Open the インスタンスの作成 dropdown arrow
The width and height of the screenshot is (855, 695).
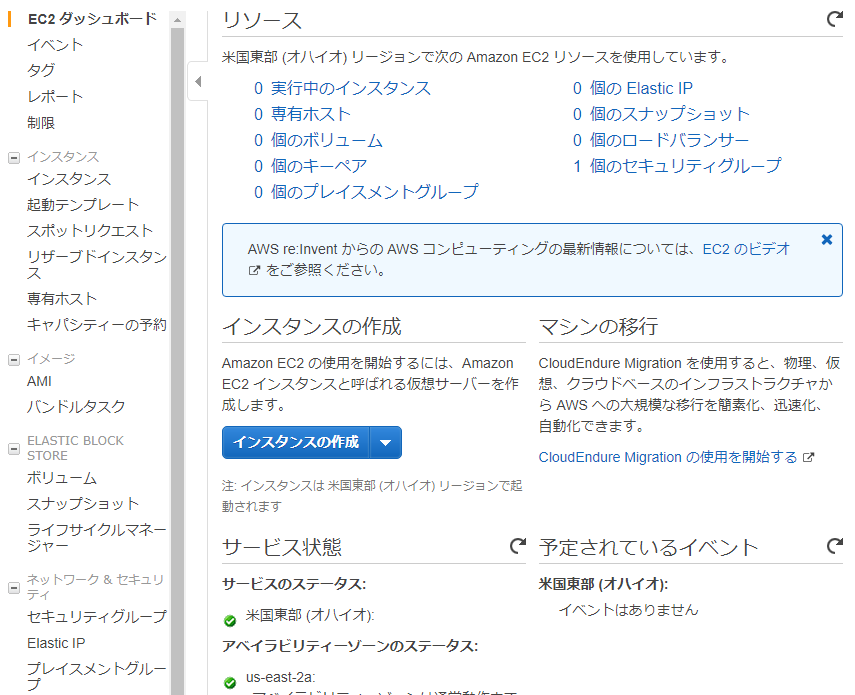386,442
